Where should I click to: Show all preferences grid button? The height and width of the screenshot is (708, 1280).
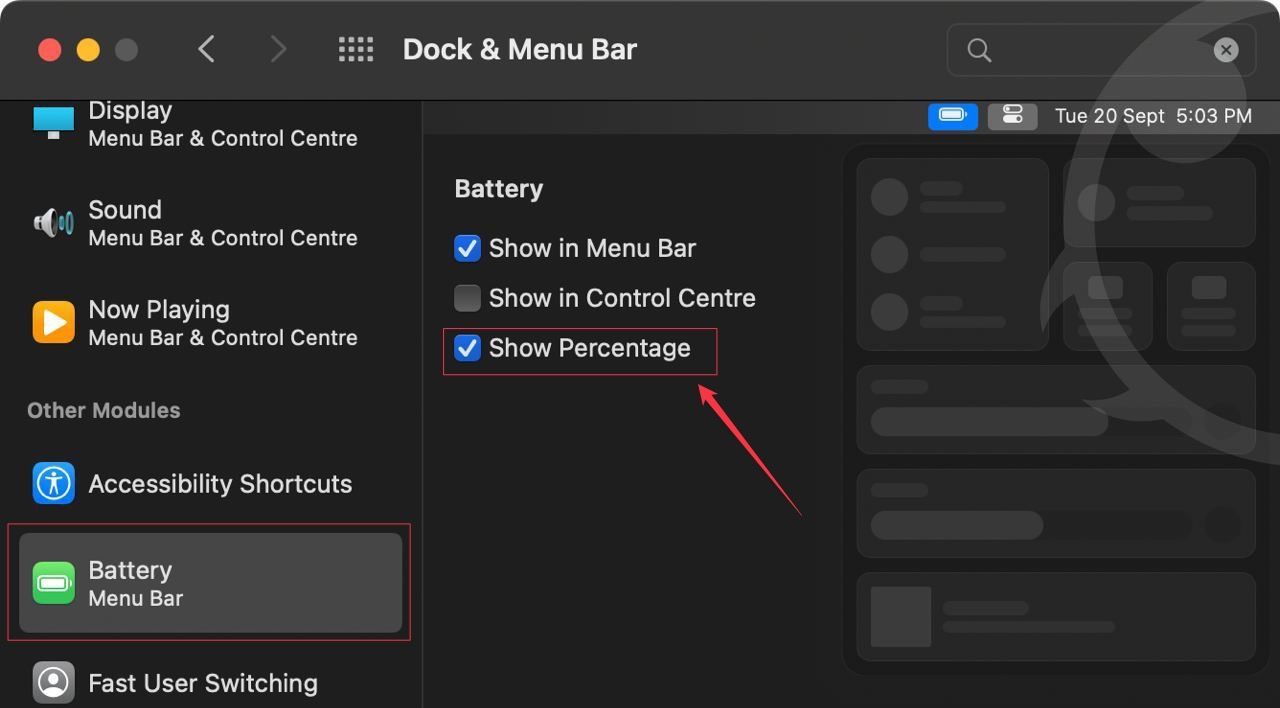[356, 50]
